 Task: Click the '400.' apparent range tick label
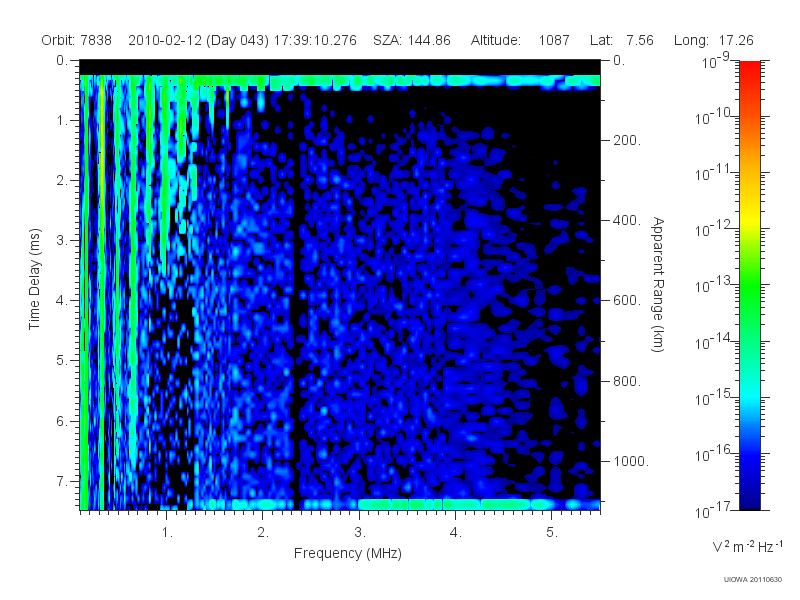coord(627,220)
